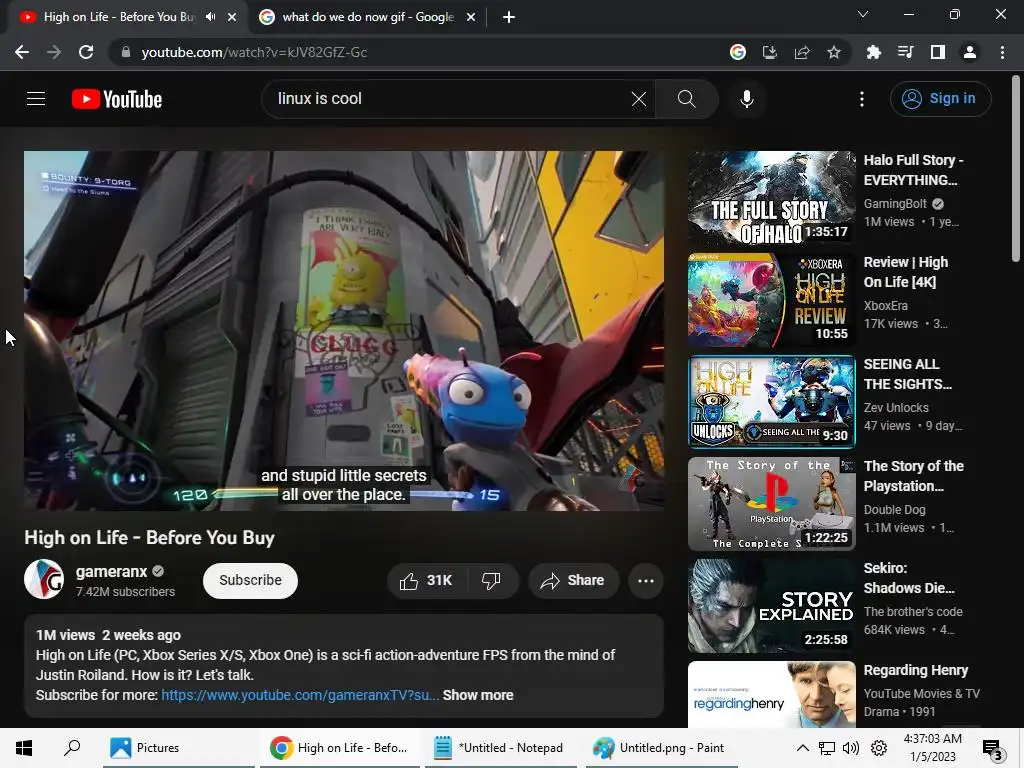Click the search magnifier button
Image resolution: width=1024 pixels, height=768 pixels.
pos(686,99)
